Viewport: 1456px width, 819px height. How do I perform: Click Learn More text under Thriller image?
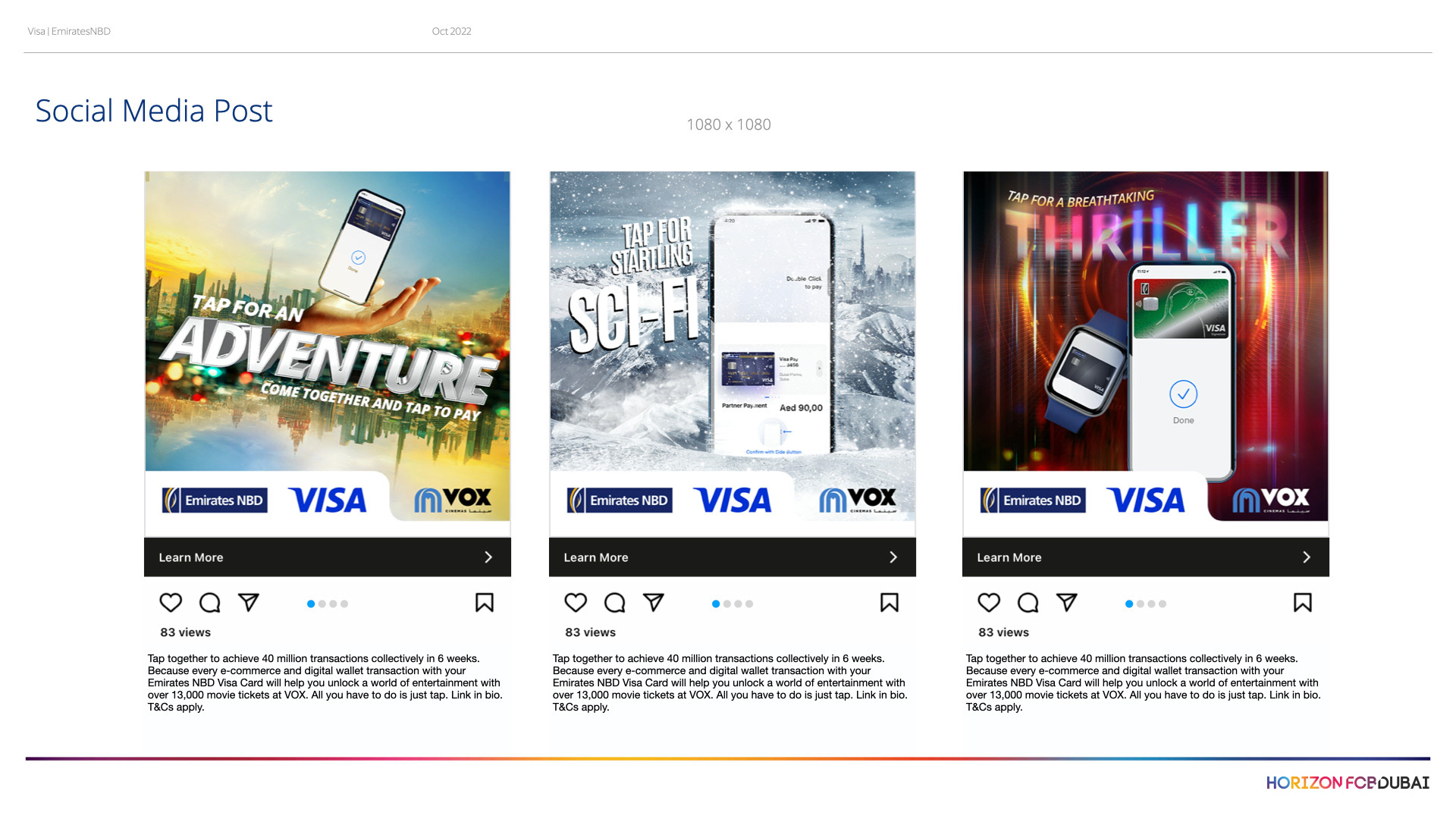pyautogui.click(x=1009, y=557)
